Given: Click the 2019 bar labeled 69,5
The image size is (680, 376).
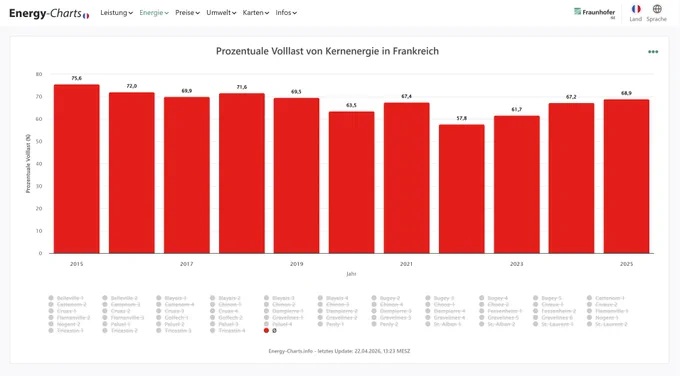Looking at the screenshot, I should [x=296, y=176].
